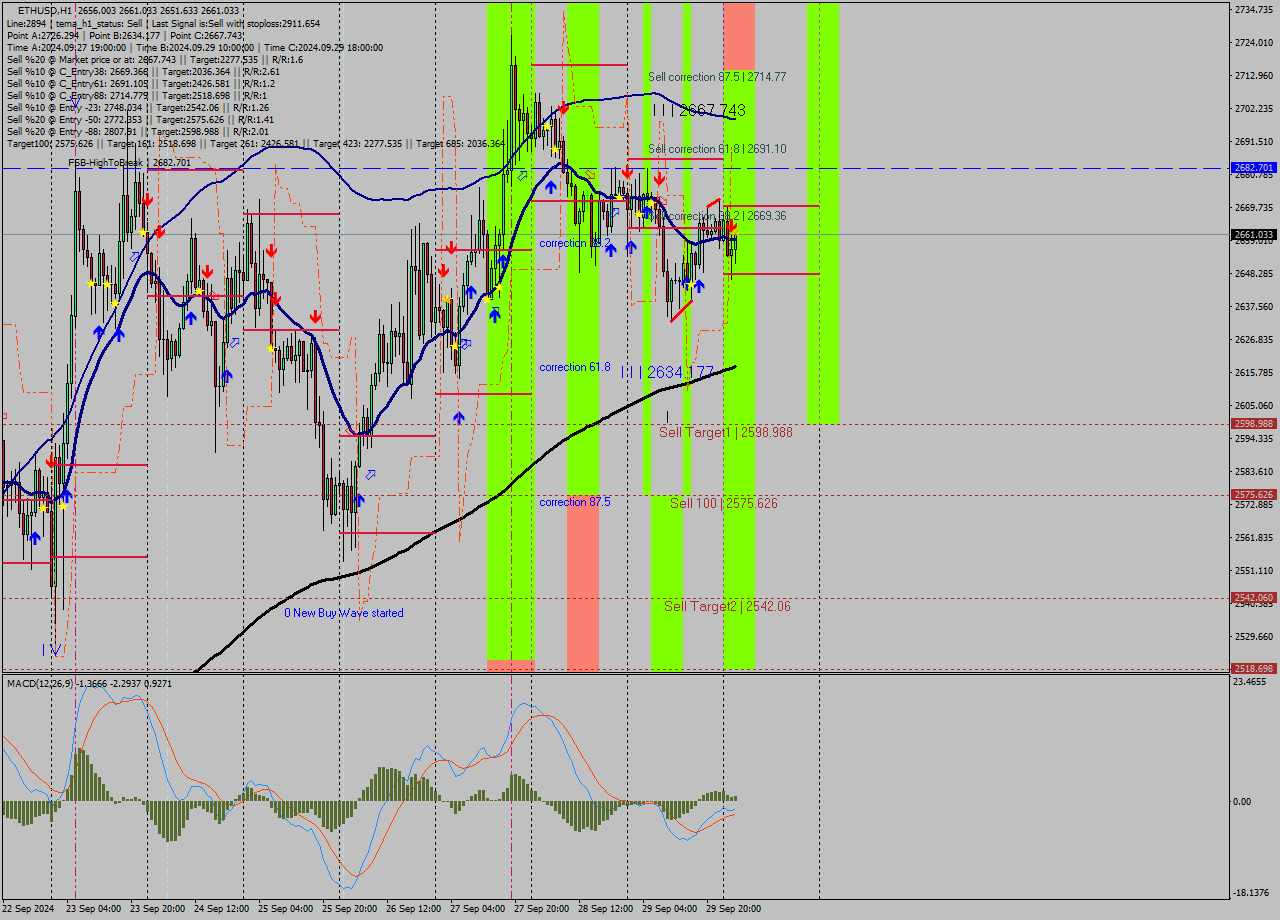Click the '29 Sep 20:00' label on the time axis
The image size is (1280, 920).
point(734,908)
